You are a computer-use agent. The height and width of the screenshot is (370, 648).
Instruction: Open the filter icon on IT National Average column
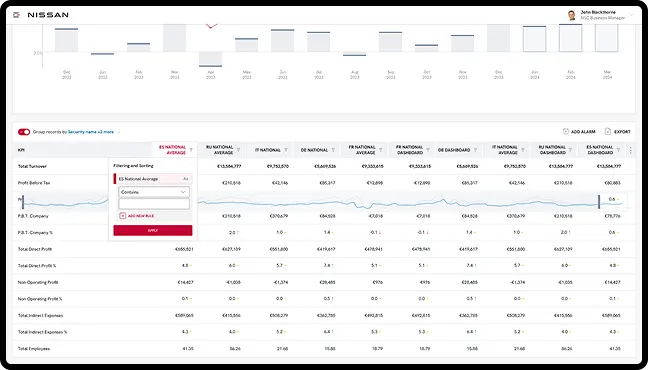523,150
